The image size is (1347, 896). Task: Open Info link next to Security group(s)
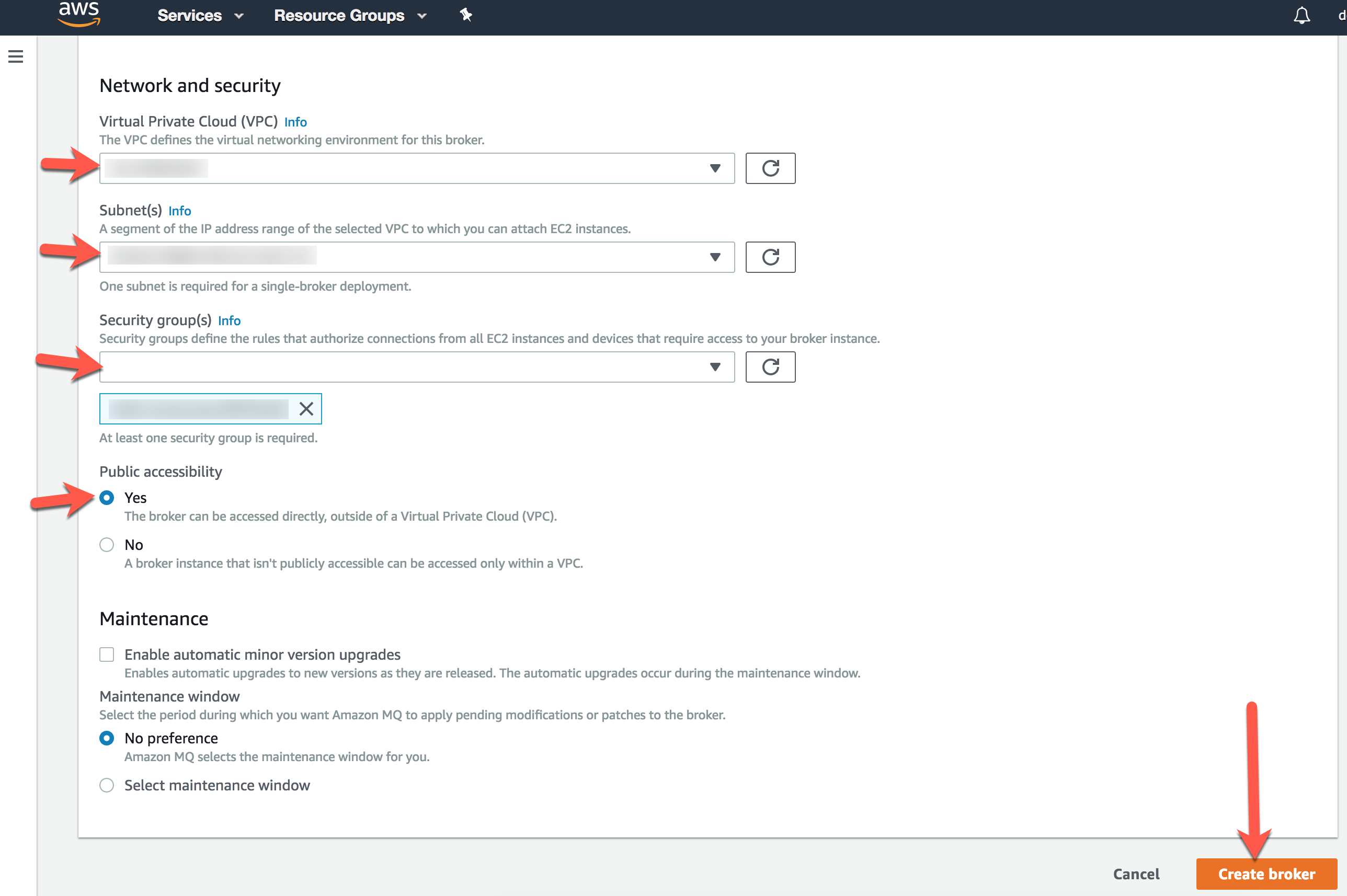click(229, 320)
